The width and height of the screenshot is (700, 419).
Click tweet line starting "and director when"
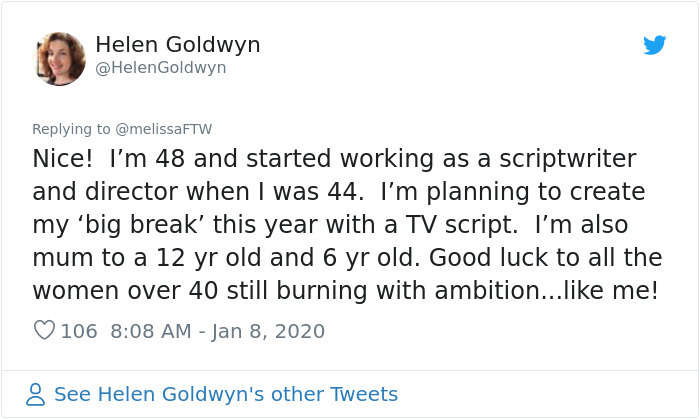[338, 192]
